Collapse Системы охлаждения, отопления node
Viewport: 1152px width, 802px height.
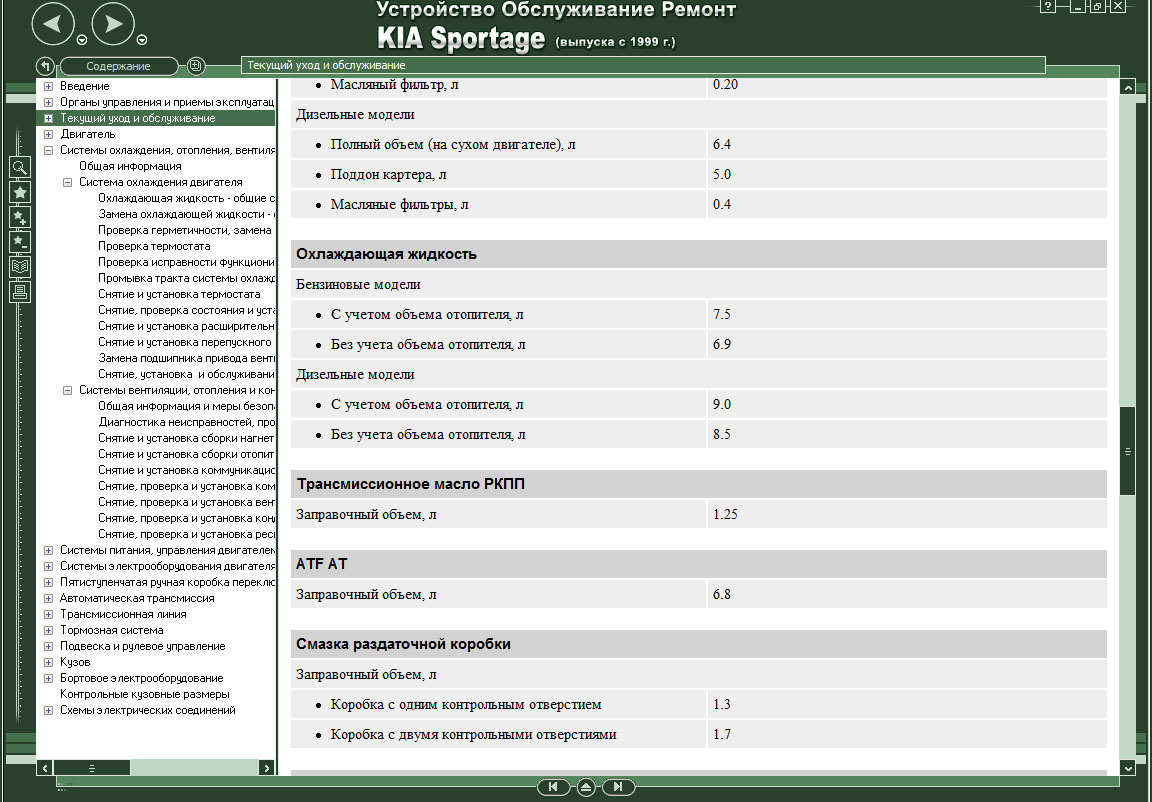(48, 151)
